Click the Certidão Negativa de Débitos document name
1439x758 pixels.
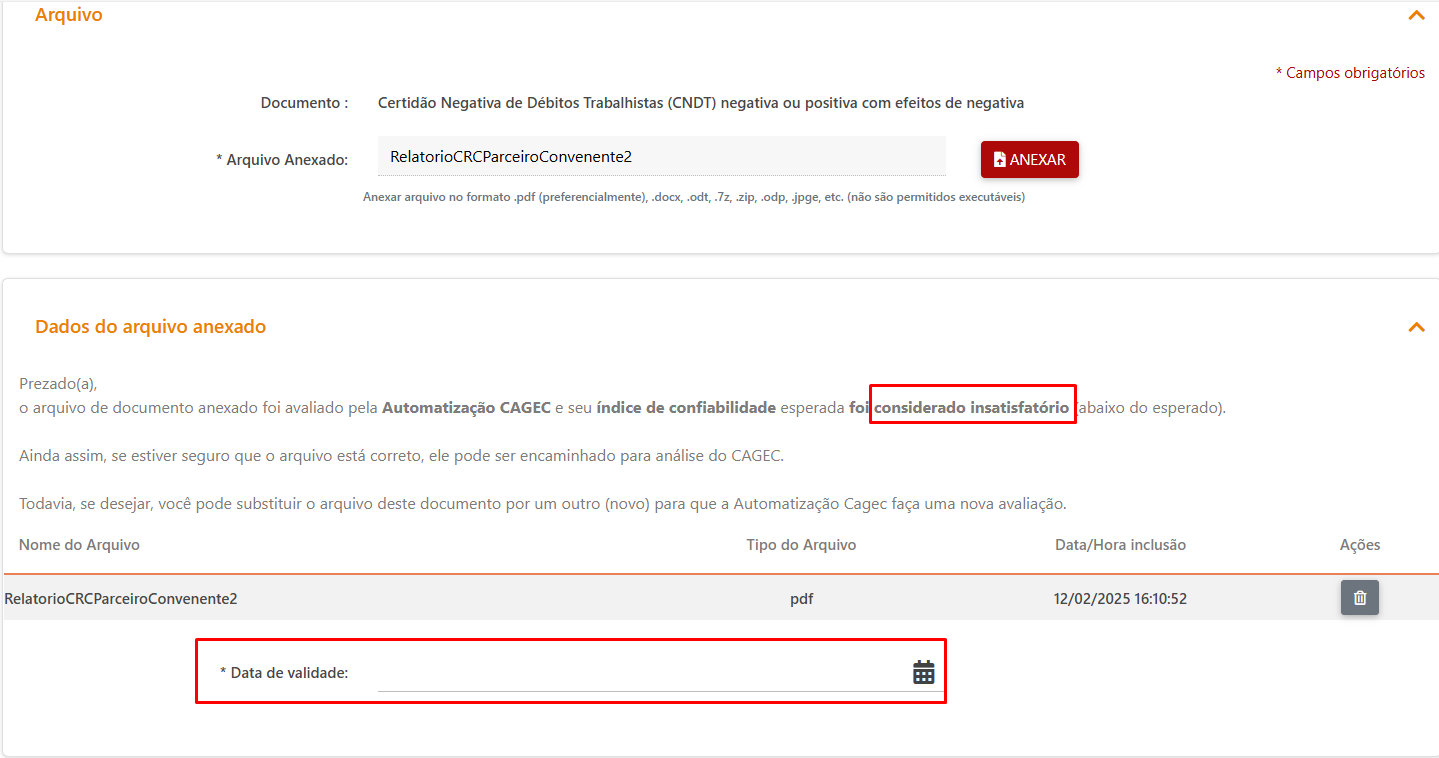[700, 103]
